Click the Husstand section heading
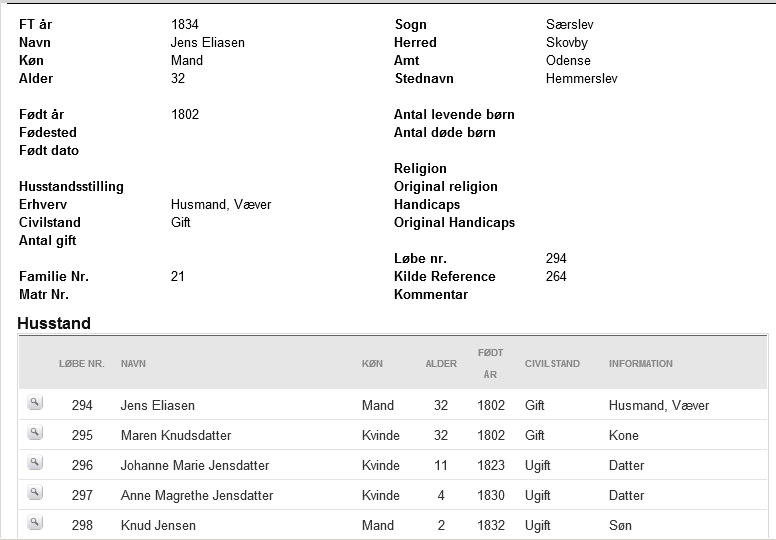Viewport: 776px width, 540px height. pyautogui.click(x=54, y=323)
